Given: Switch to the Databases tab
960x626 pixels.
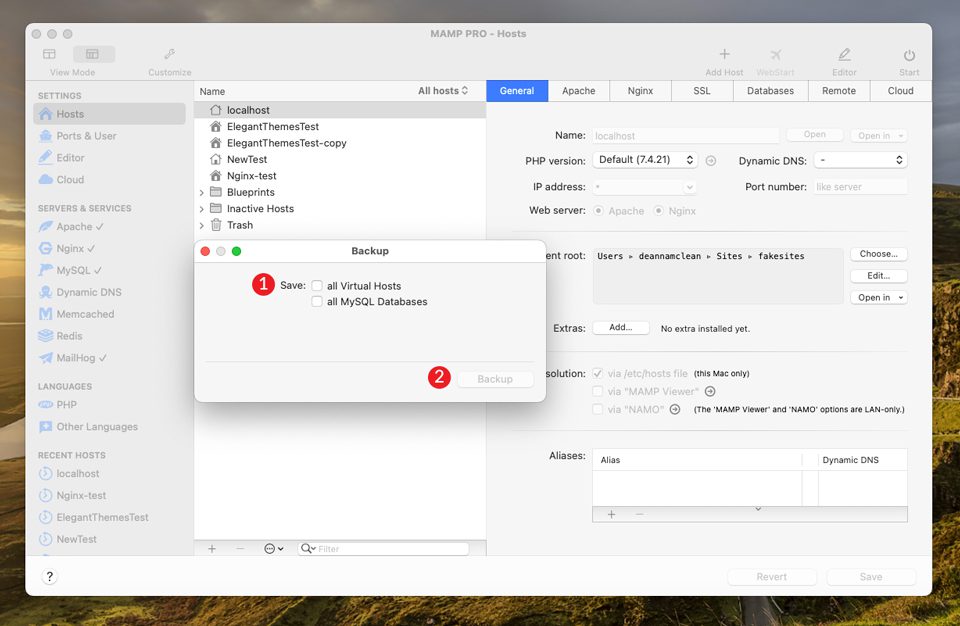Looking at the screenshot, I should click(x=769, y=90).
